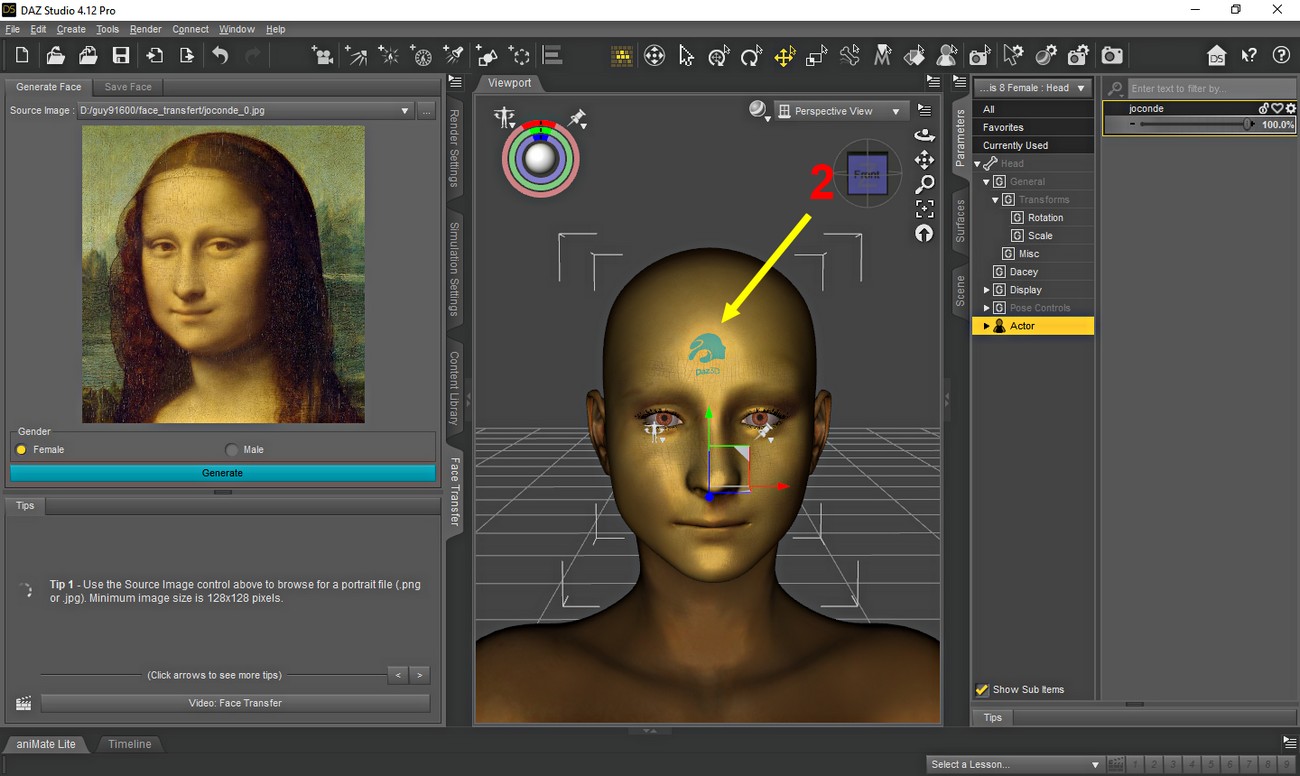Select the Scale tool

click(x=817, y=55)
